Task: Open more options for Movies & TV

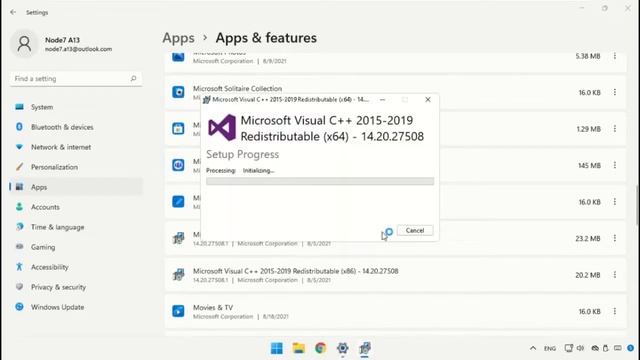Action: pyautogui.click(x=615, y=311)
